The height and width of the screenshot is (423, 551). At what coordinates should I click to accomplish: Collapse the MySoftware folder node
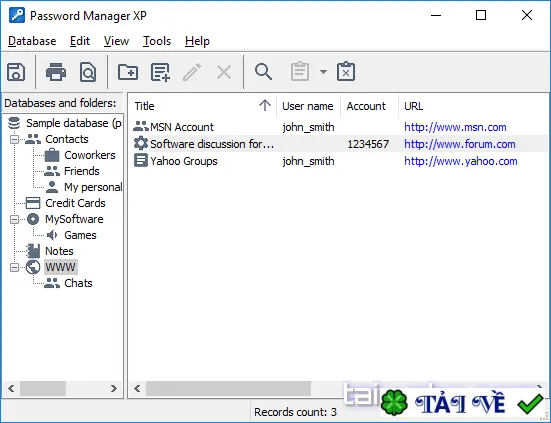14,220
